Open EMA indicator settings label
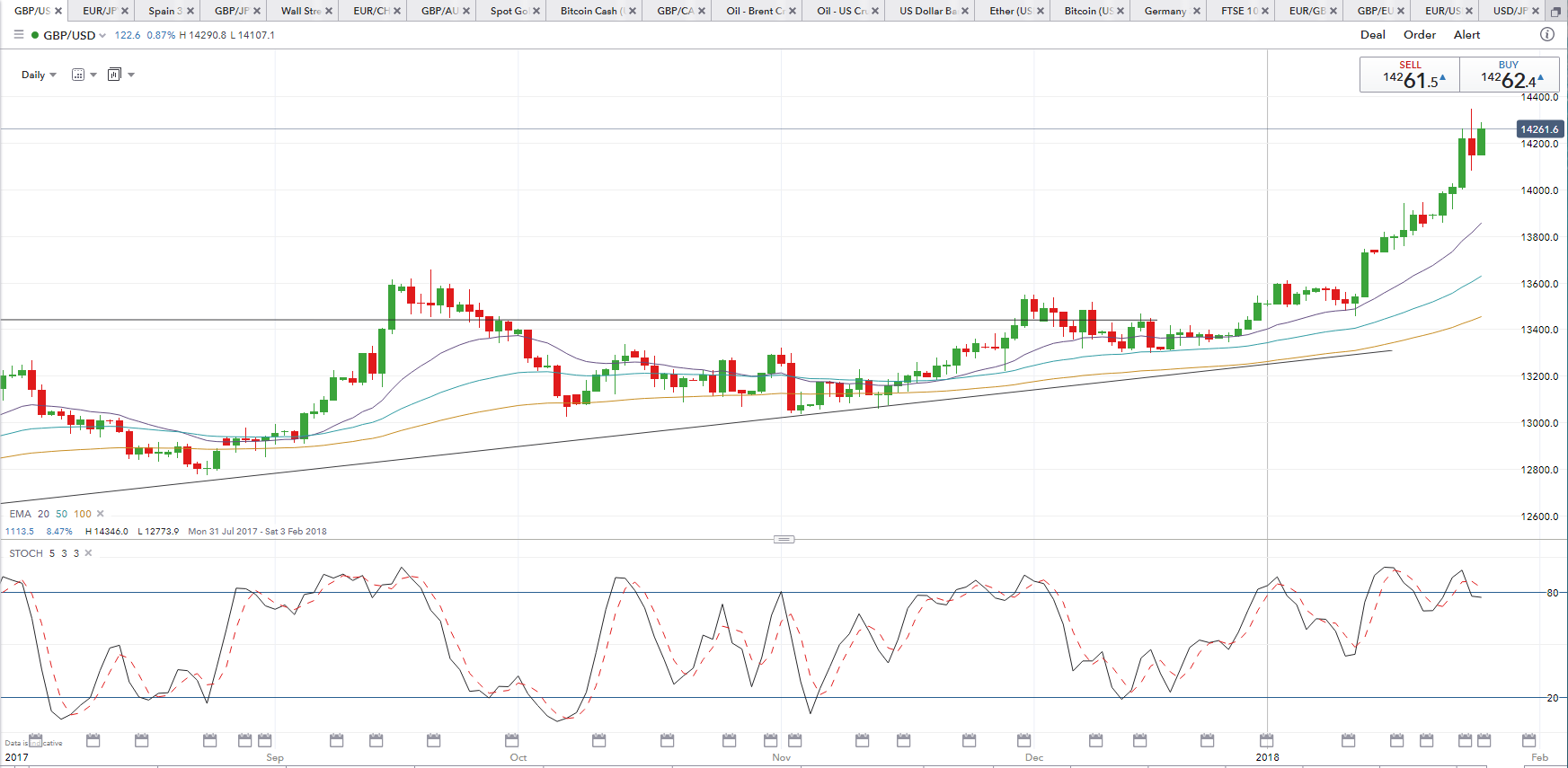This screenshot has width=1568, height=768. tap(20, 514)
